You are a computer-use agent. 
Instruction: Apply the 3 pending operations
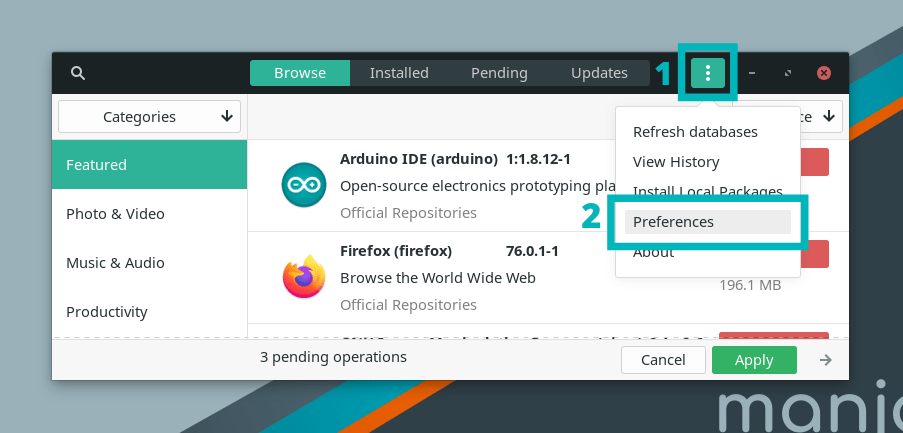[754, 360]
